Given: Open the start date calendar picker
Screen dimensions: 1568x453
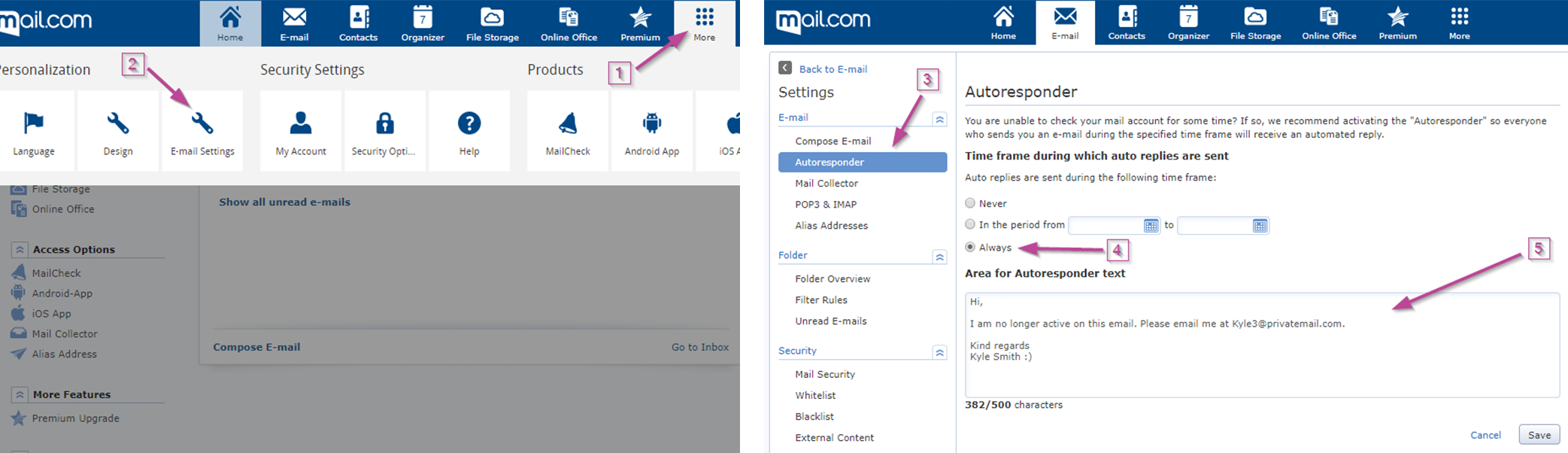Looking at the screenshot, I should tap(1151, 226).
